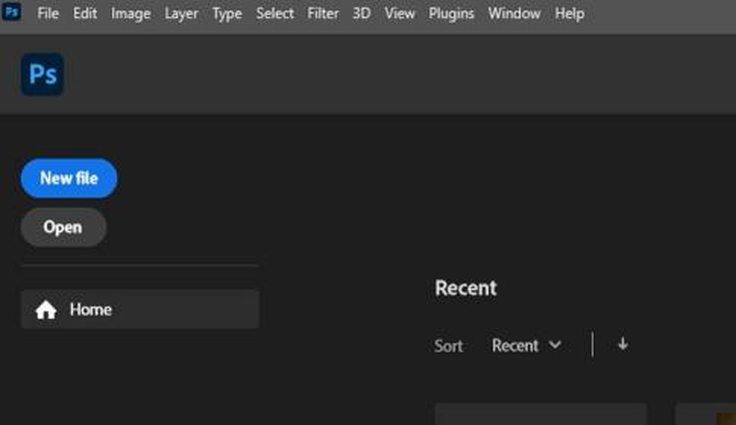Toggle sort direction with the arrow icon
This screenshot has height=425, width=736.
[x=622, y=344]
